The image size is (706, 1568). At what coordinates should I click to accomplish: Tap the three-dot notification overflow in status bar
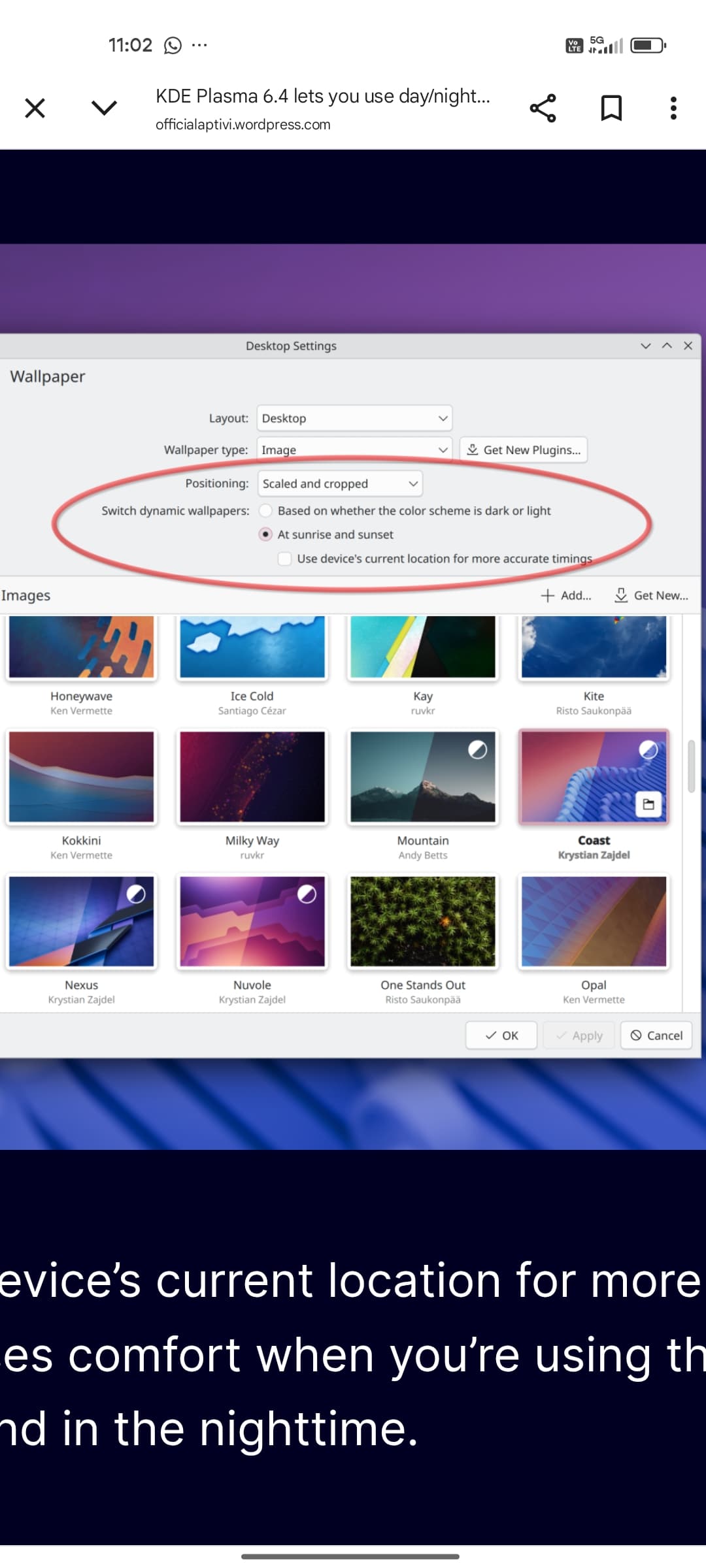[x=199, y=45]
